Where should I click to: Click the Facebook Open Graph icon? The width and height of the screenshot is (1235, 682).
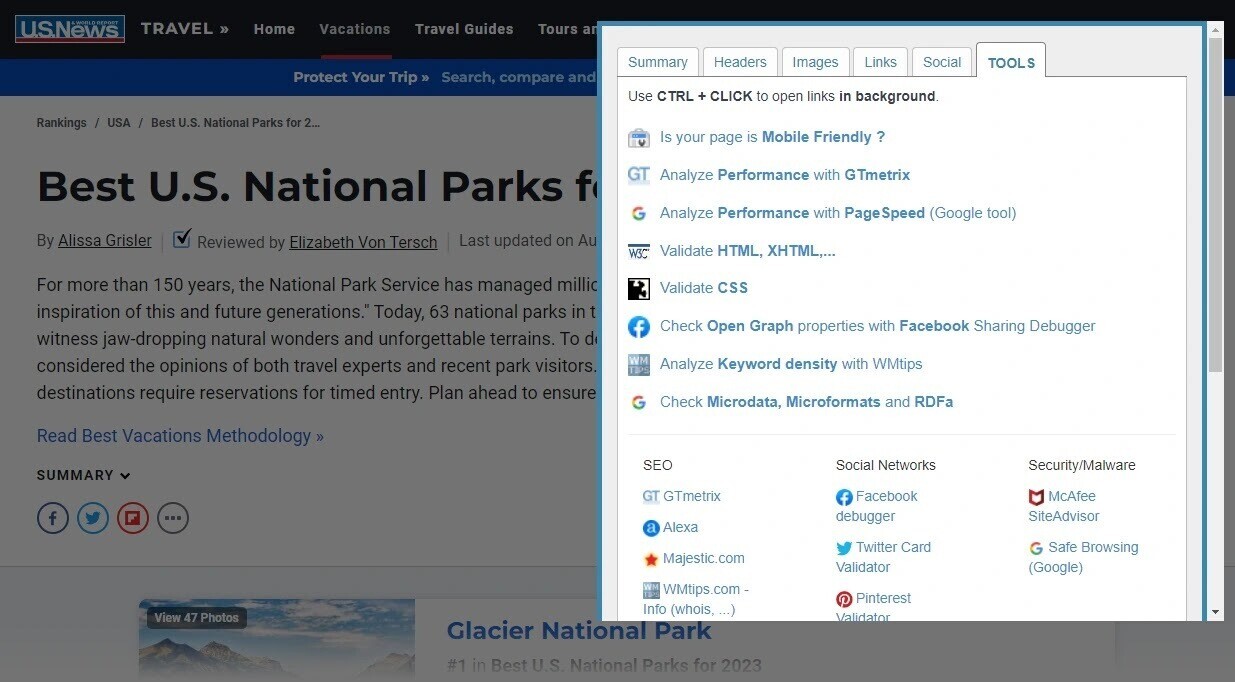(x=639, y=327)
